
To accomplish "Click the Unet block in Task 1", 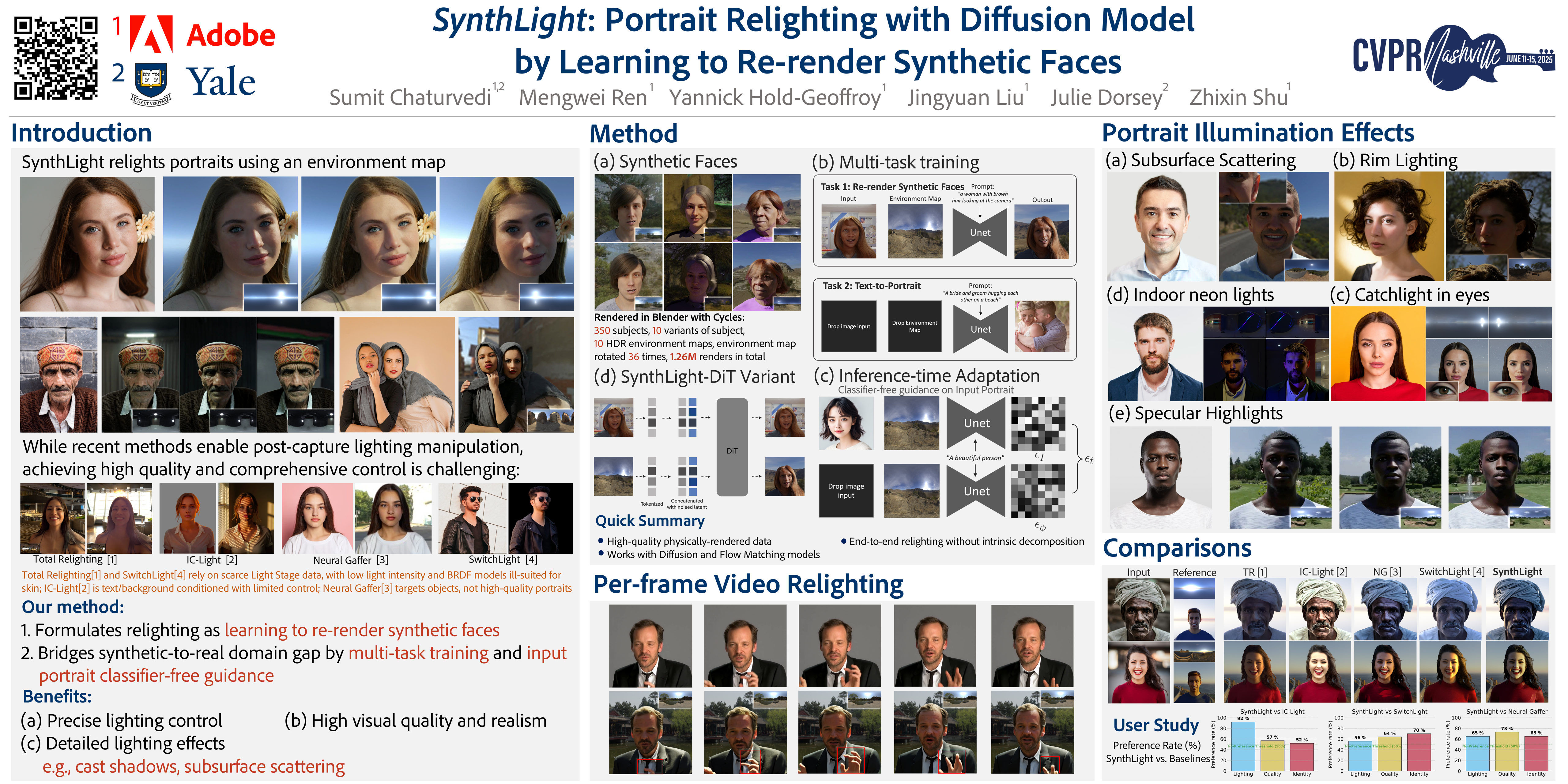I will (979, 232).
